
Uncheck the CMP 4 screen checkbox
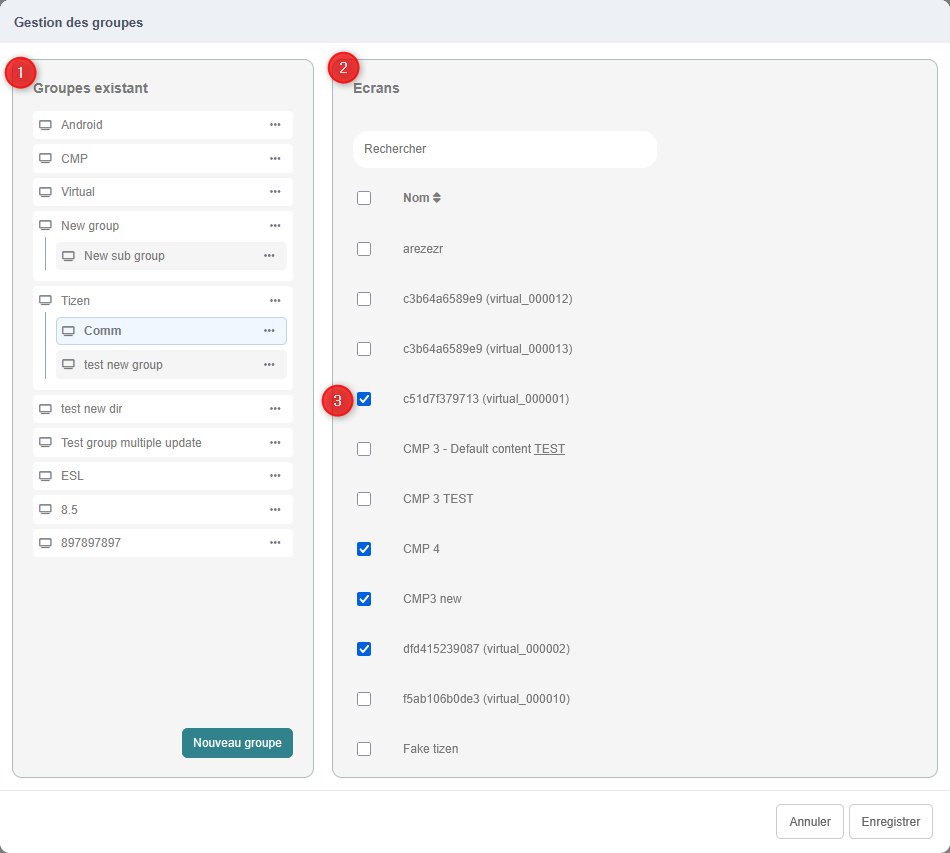point(364,549)
